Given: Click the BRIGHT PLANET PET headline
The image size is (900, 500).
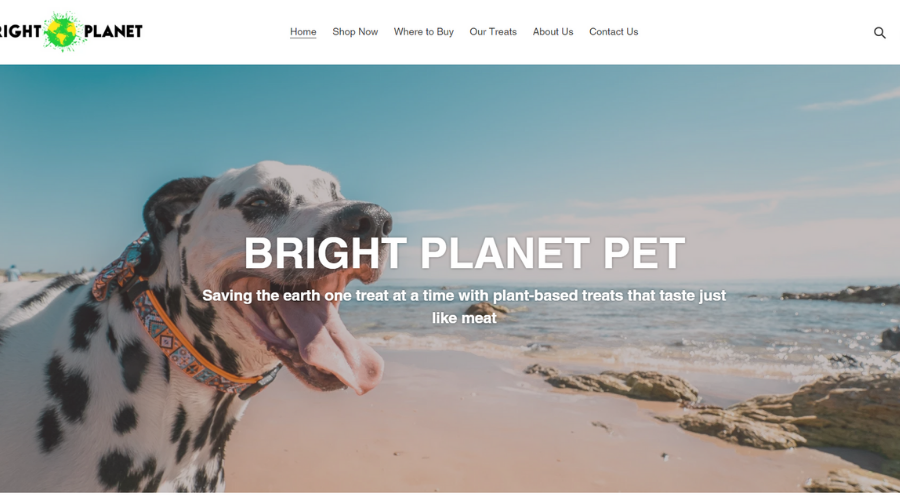Looking at the screenshot, I should [x=464, y=253].
